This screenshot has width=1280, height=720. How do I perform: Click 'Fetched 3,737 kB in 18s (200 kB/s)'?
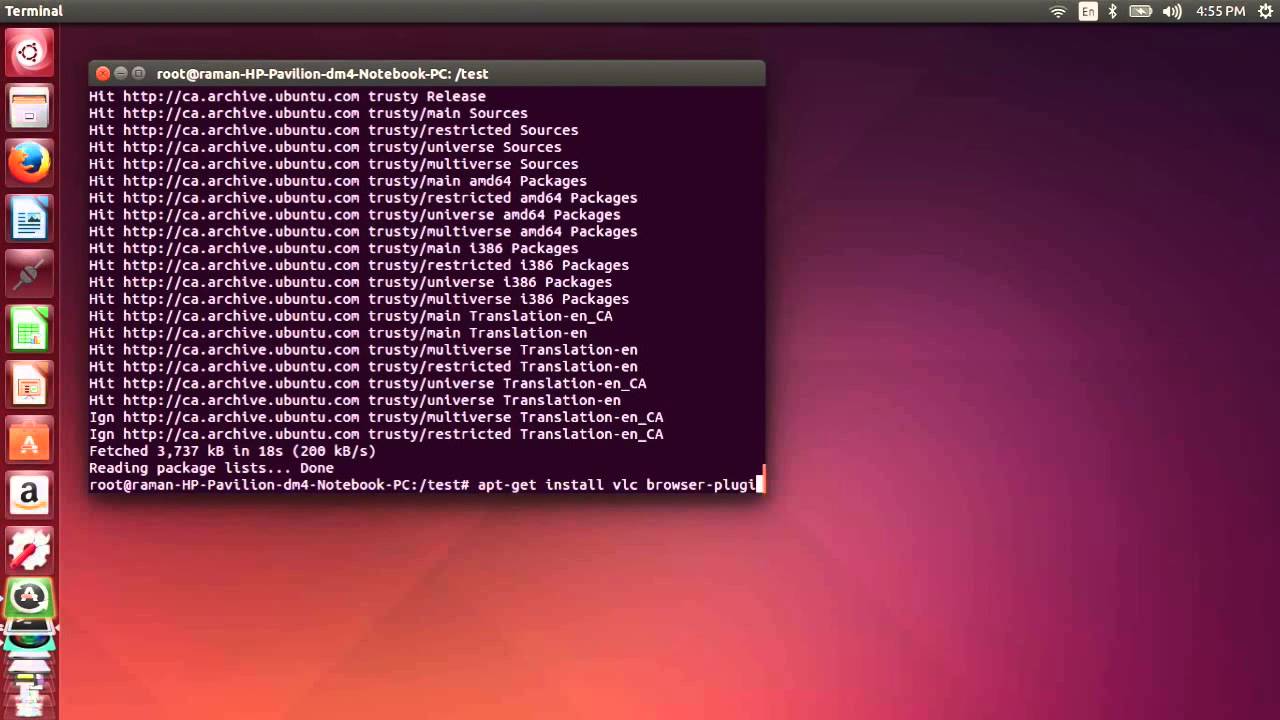[232, 451]
